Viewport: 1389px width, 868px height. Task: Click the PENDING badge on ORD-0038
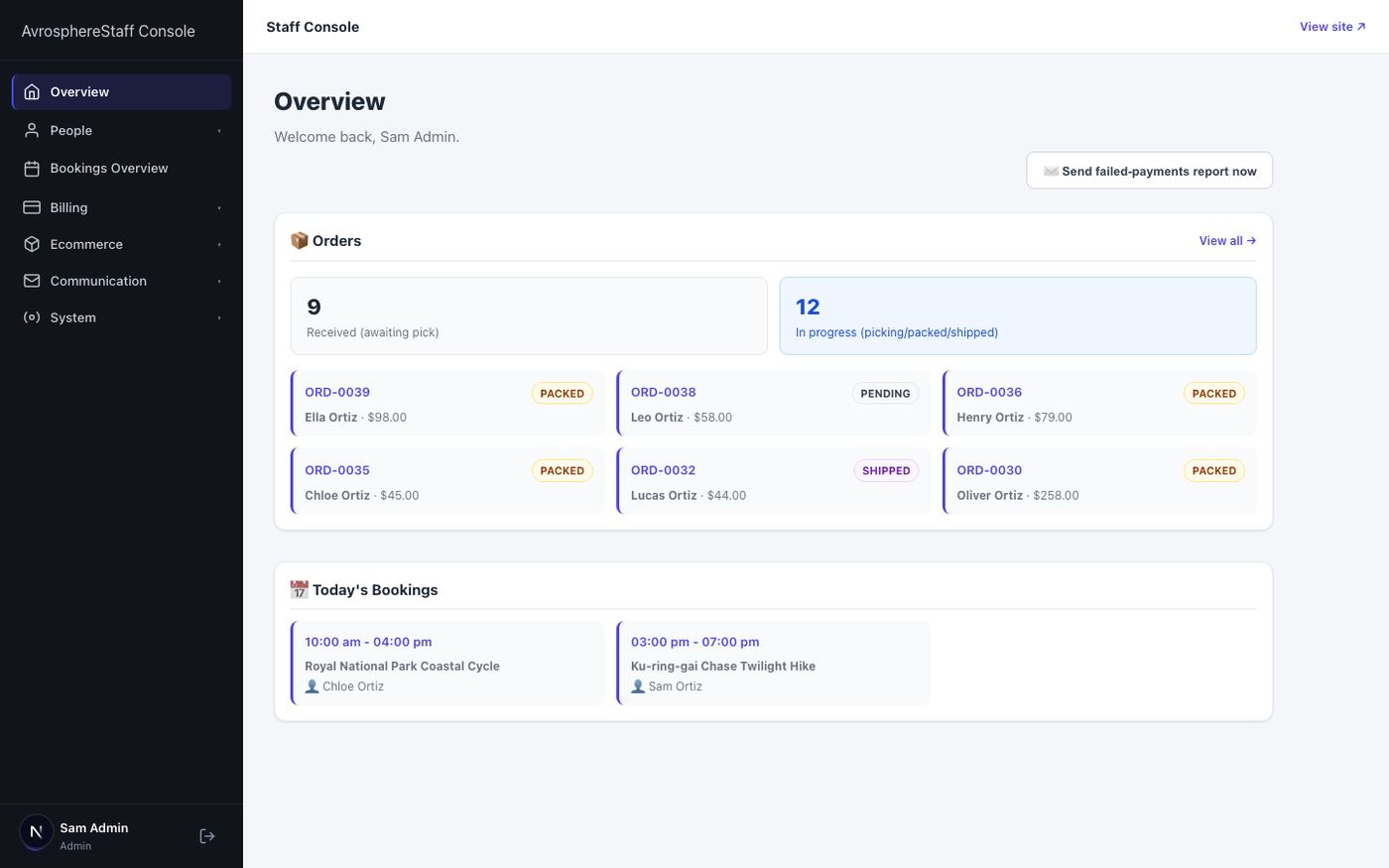click(885, 394)
